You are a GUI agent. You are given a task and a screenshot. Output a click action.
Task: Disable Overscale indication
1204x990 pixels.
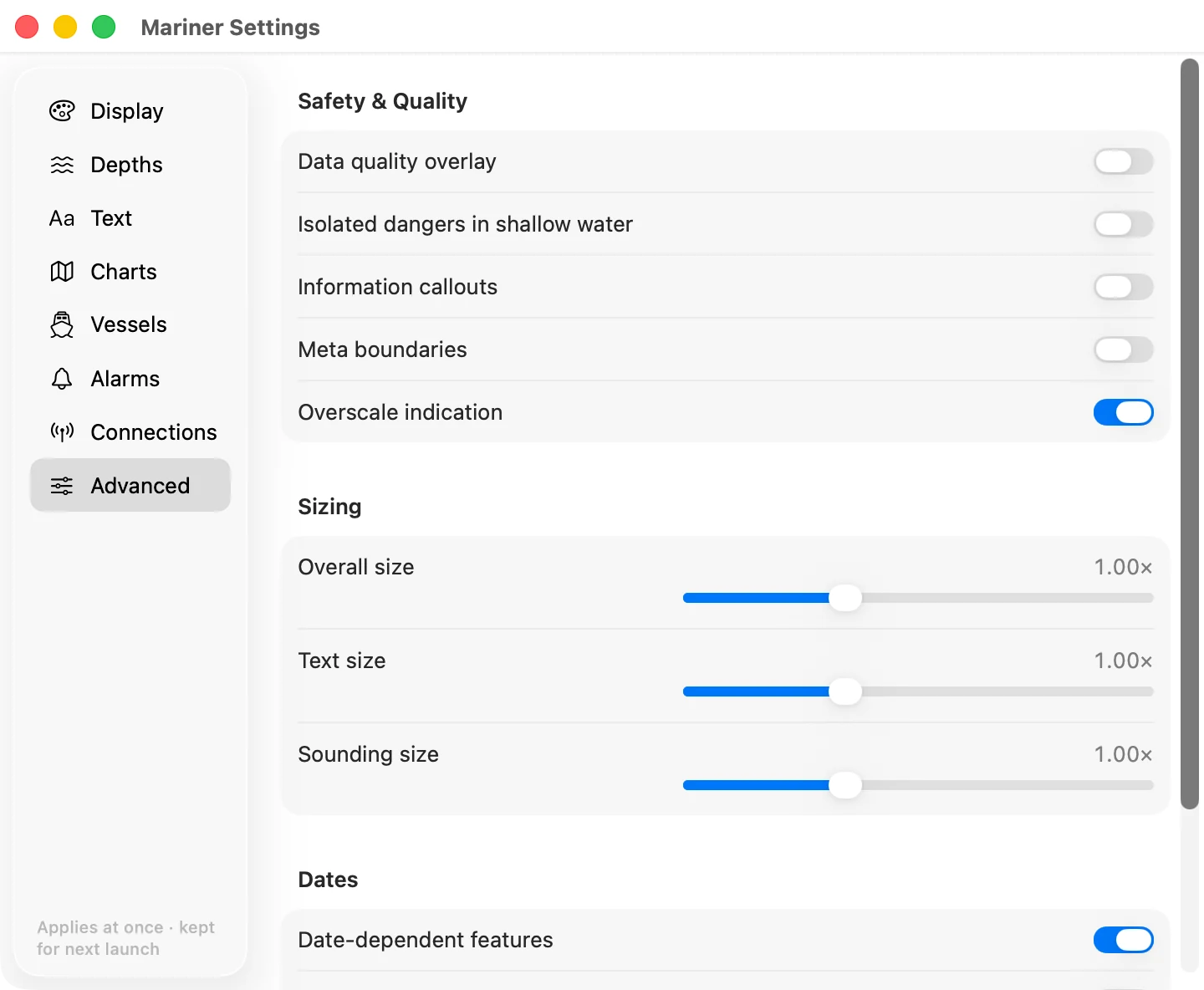1124,412
